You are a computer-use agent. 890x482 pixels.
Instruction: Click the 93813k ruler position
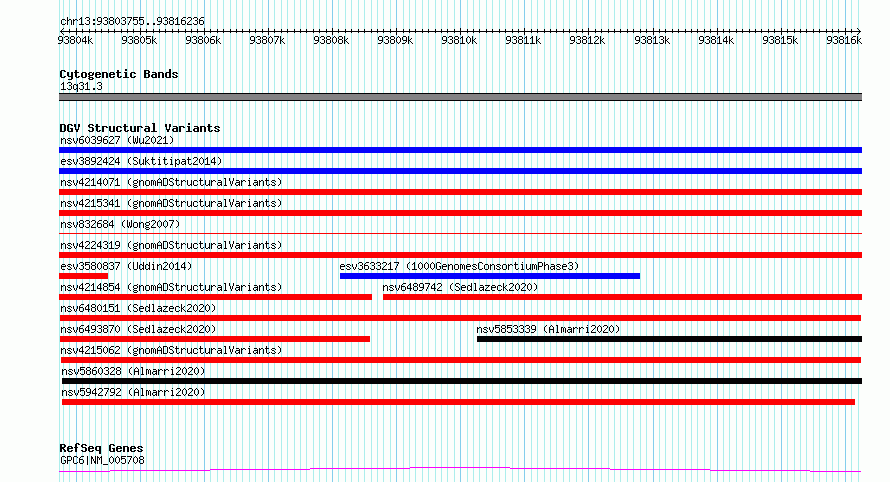[x=652, y=40]
